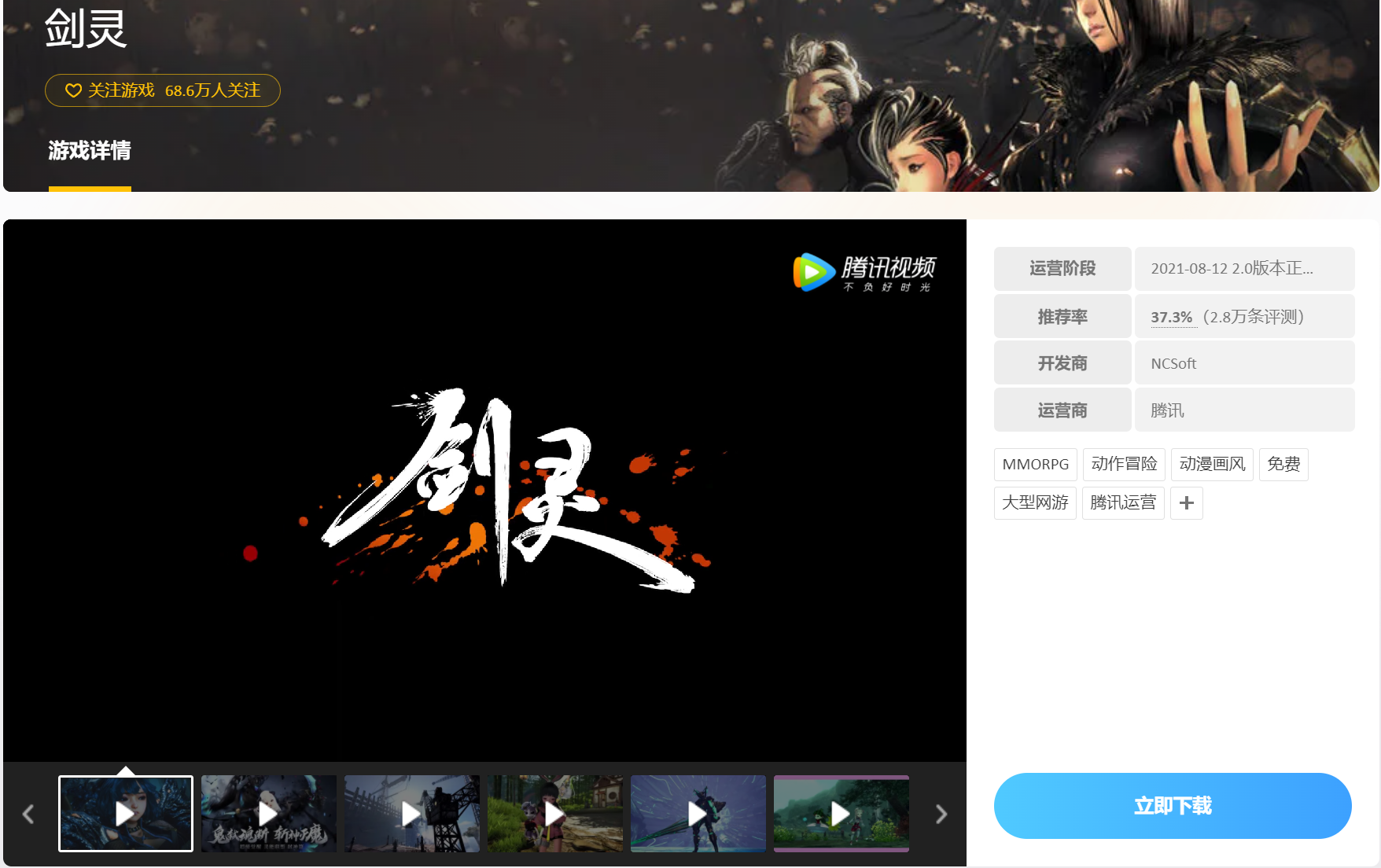Select the 动作冒险 tag
The image size is (1381, 868).
[1124, 465]
